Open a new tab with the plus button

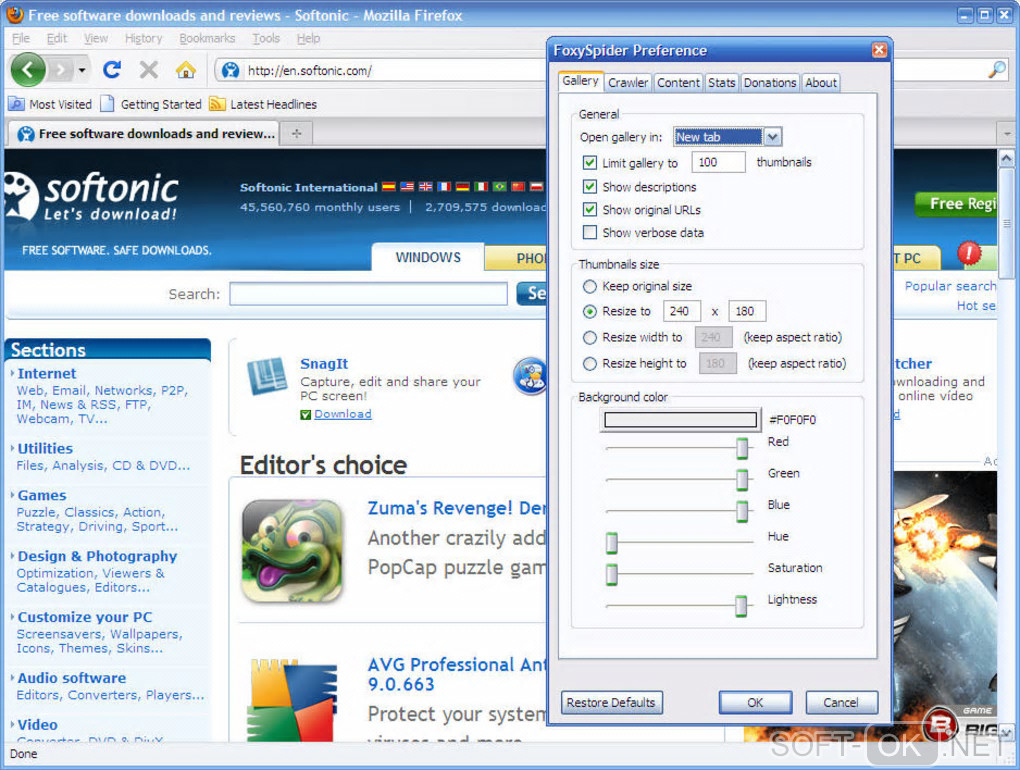(x=297, y=133)
